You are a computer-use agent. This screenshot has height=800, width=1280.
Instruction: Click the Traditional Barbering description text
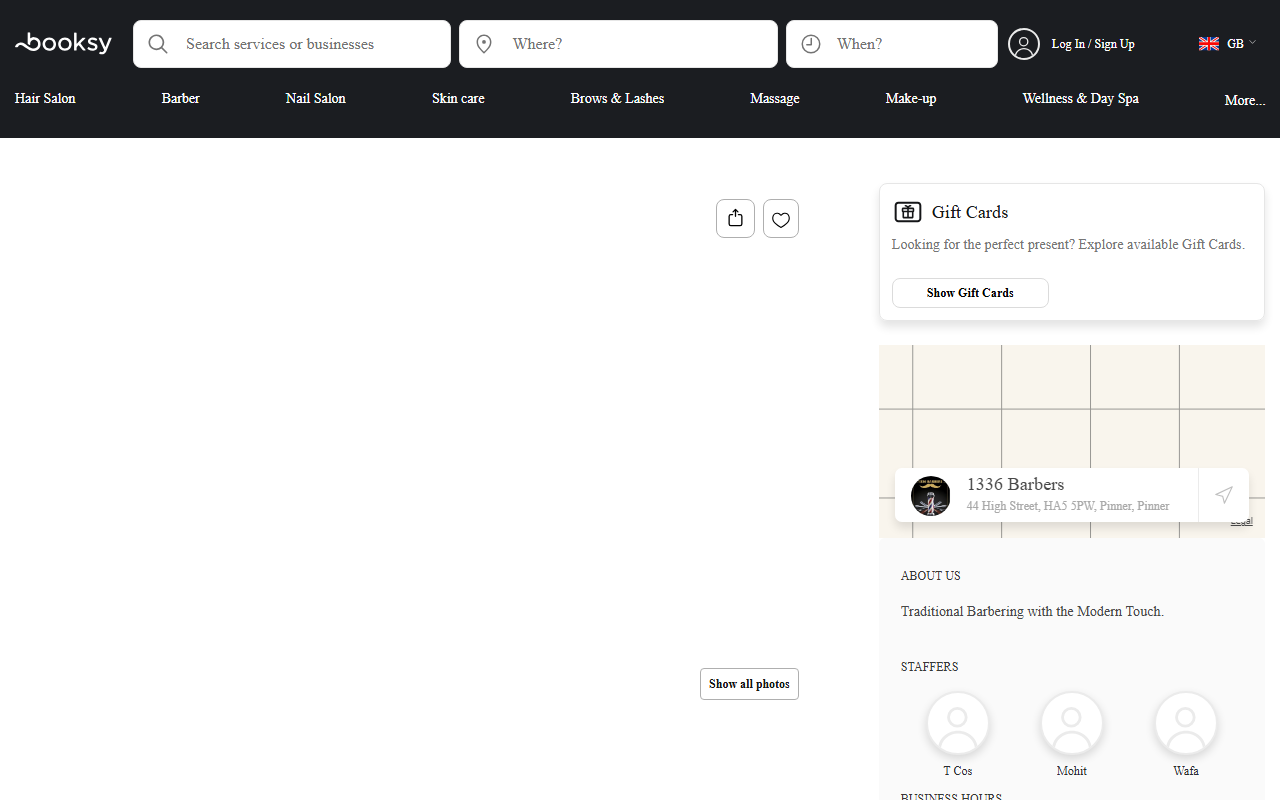(1032, 611)
